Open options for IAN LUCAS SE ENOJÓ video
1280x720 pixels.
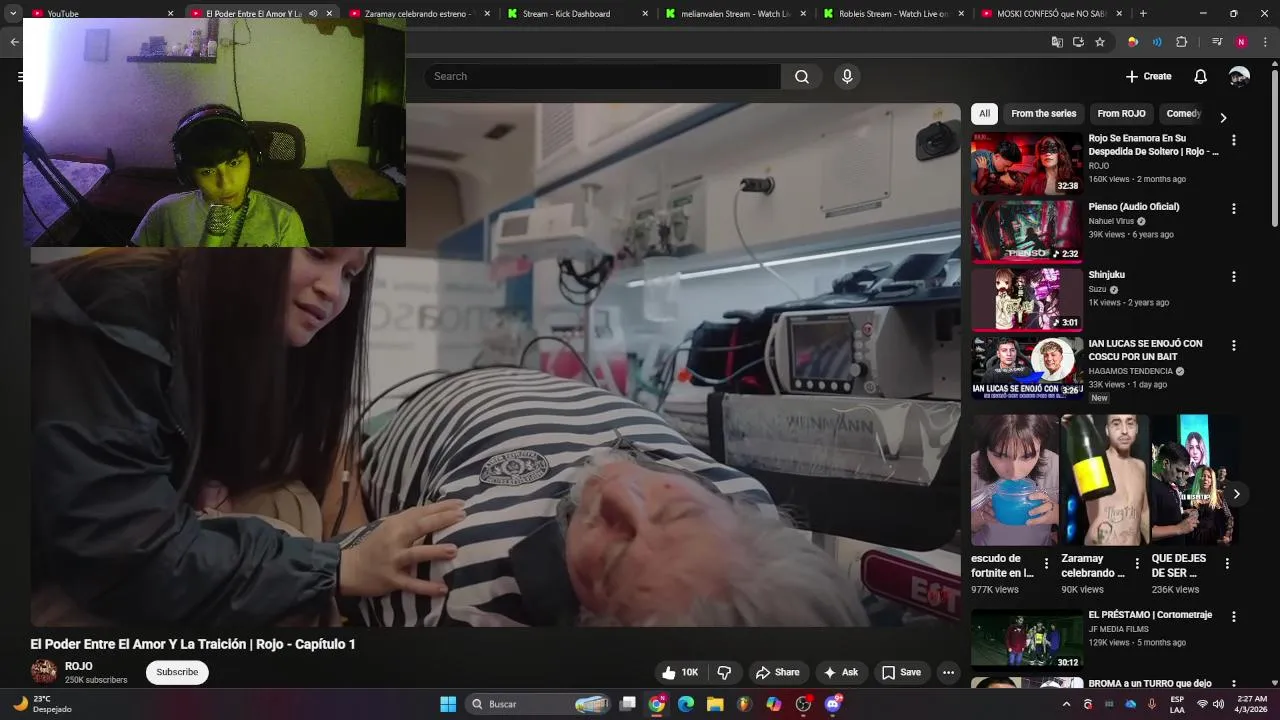pyautogui.click(x=1233, y=346)
